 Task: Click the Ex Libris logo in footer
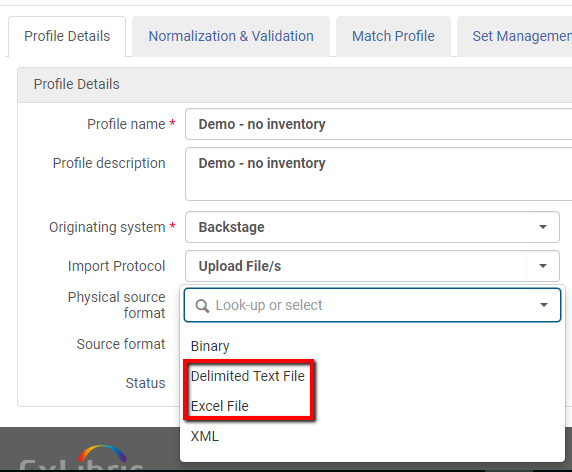click(x=82, y=458)
